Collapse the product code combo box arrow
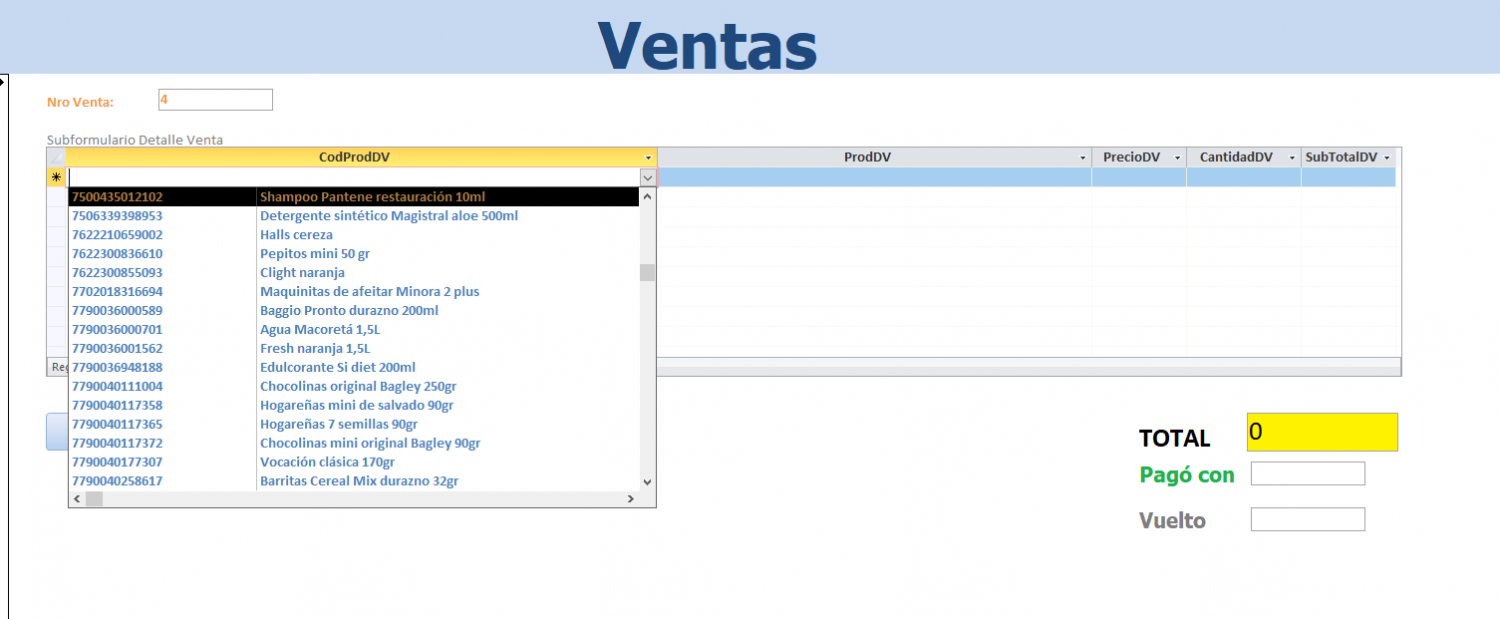 tap(648, 177)
